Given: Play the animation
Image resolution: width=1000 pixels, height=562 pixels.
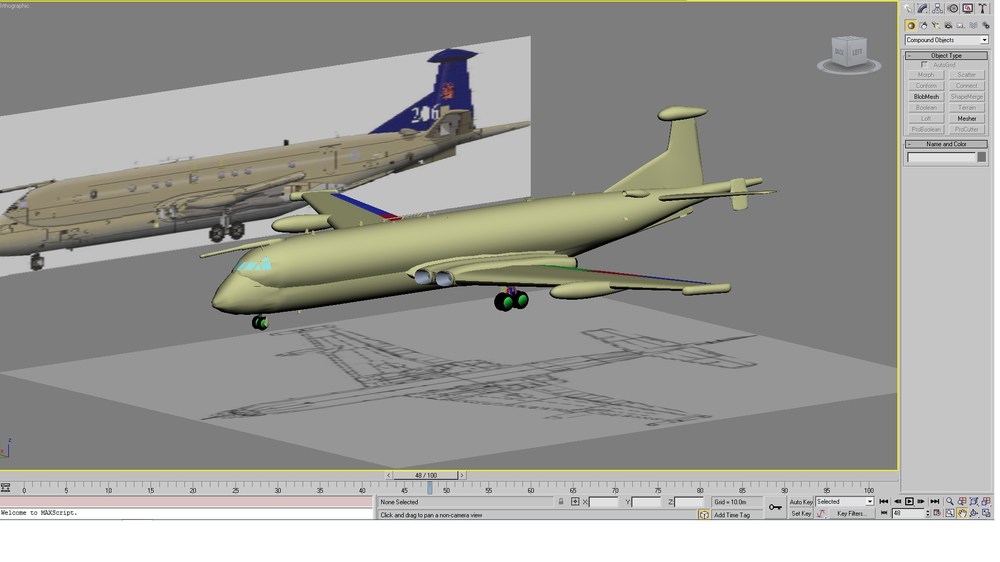Looking at the screenshot, I should [x=909, y=502].
